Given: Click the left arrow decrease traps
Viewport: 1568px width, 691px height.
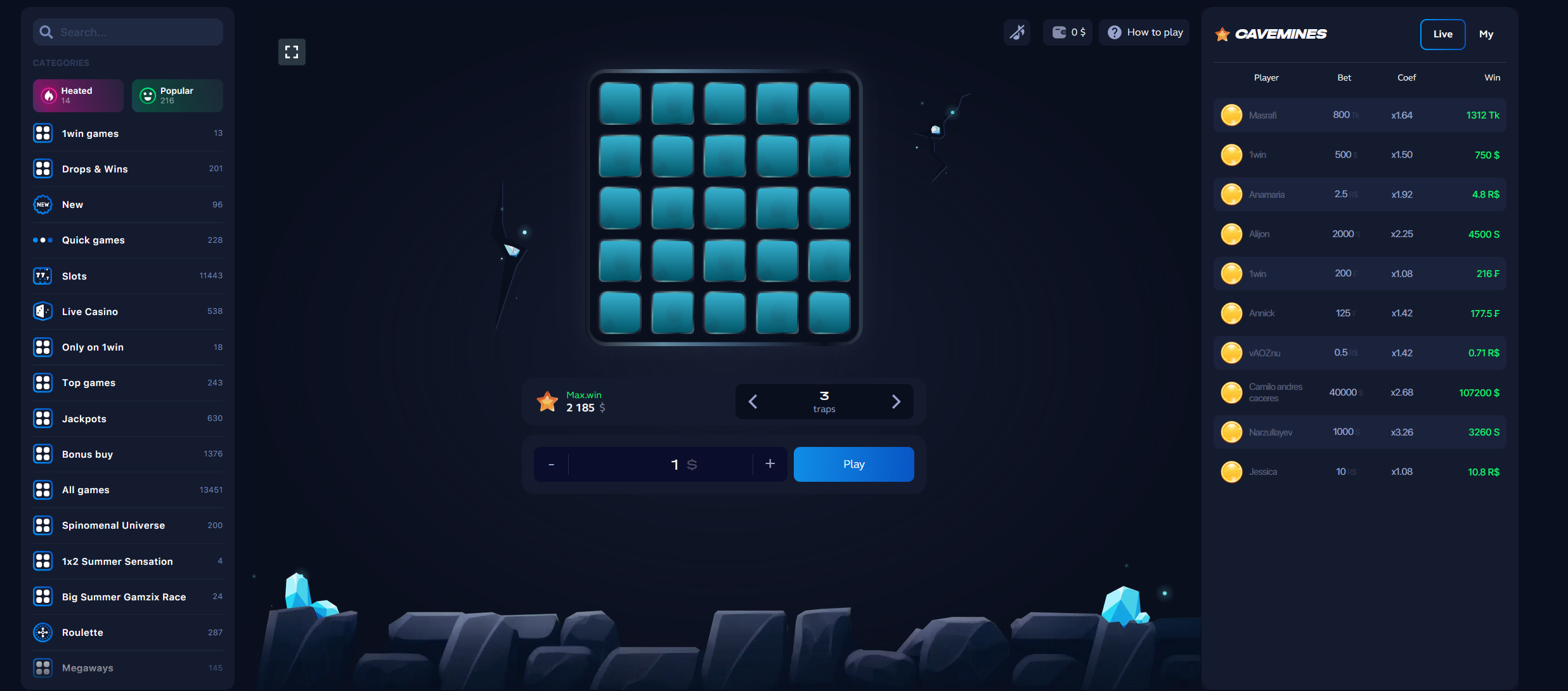Looking at the screenshot, I should coord(755,401).
